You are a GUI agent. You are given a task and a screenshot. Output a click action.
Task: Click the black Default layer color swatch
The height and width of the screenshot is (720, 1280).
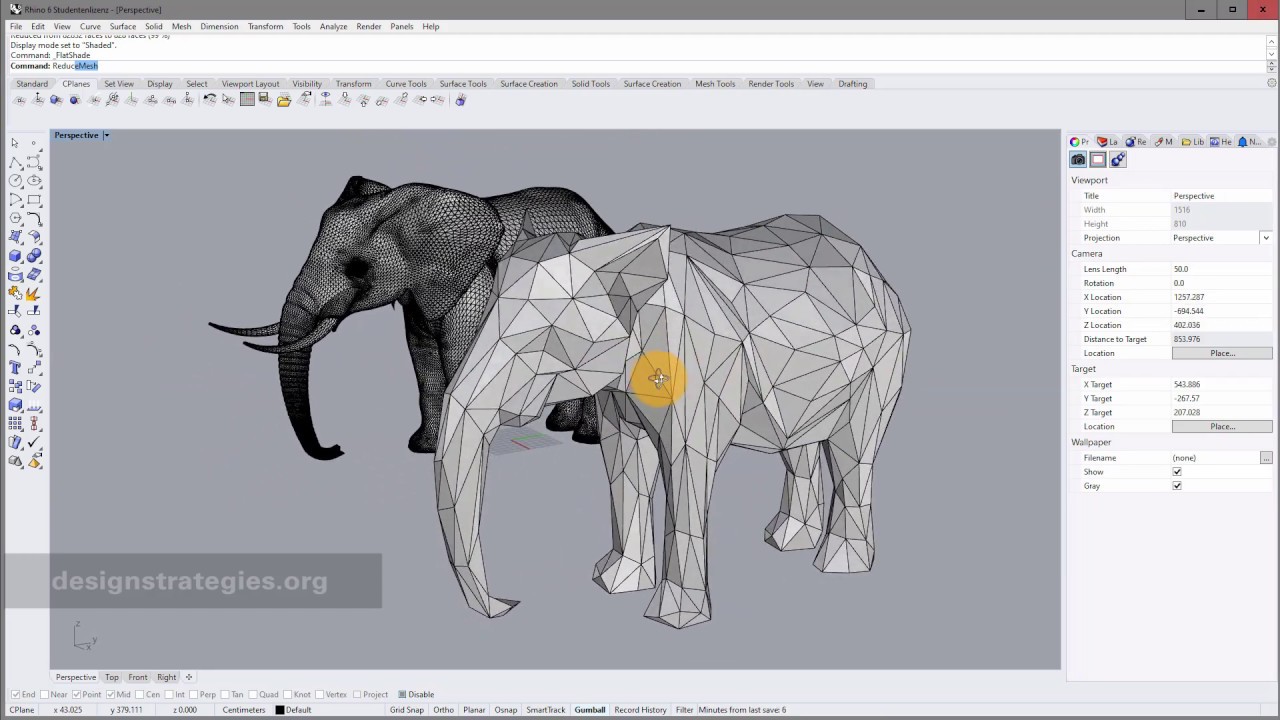[x=279, y=710]
